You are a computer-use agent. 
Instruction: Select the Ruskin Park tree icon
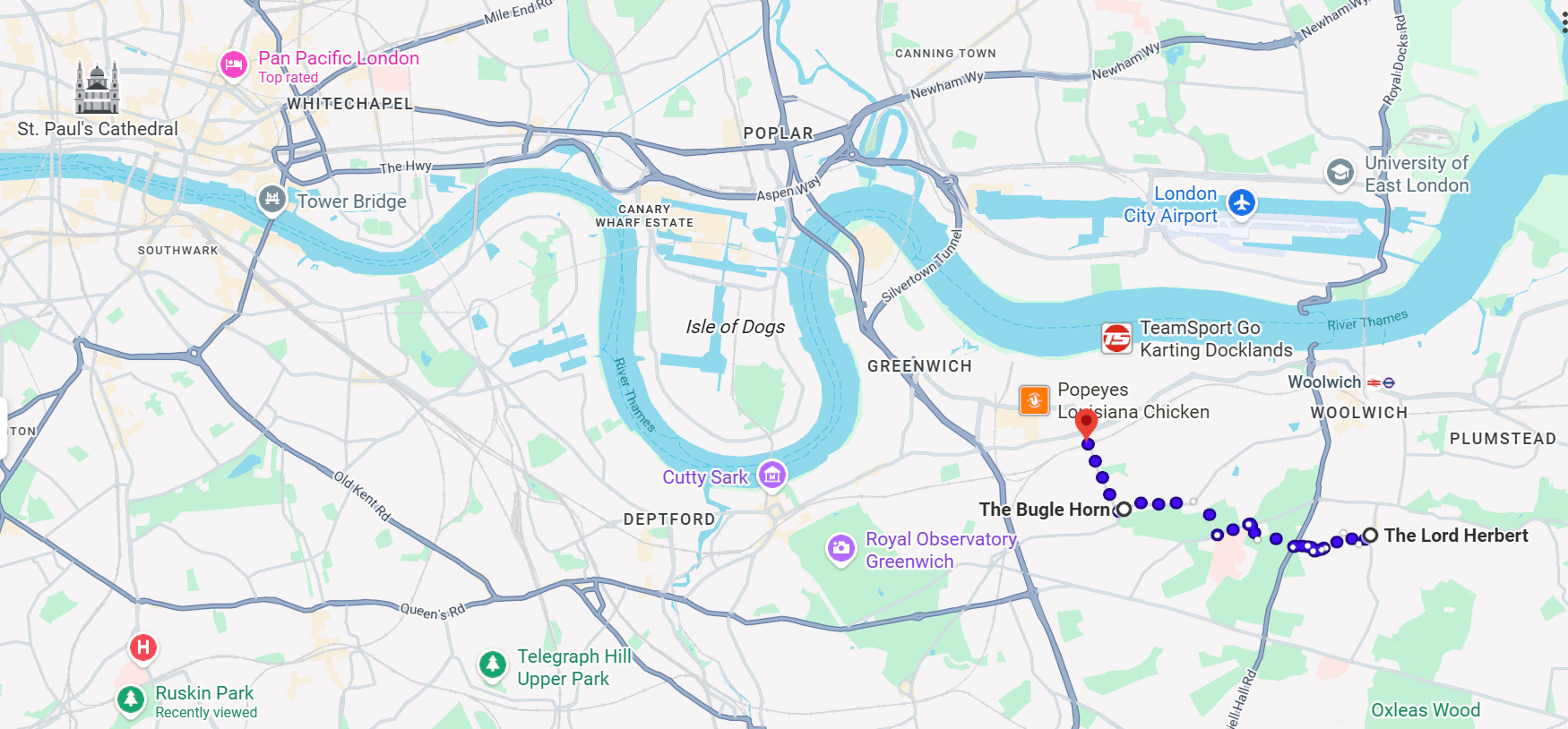pyautogui.click(x=132, y=699)
